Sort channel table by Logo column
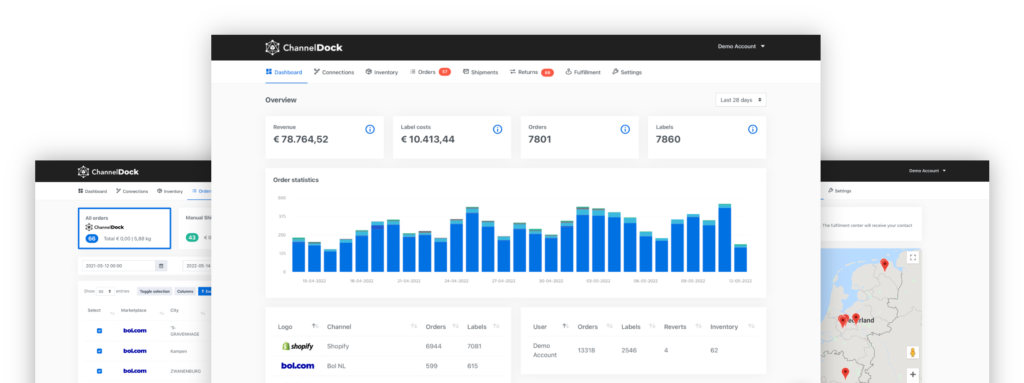1024x383 pixels. pyautogui.click(x=315, y=326)
